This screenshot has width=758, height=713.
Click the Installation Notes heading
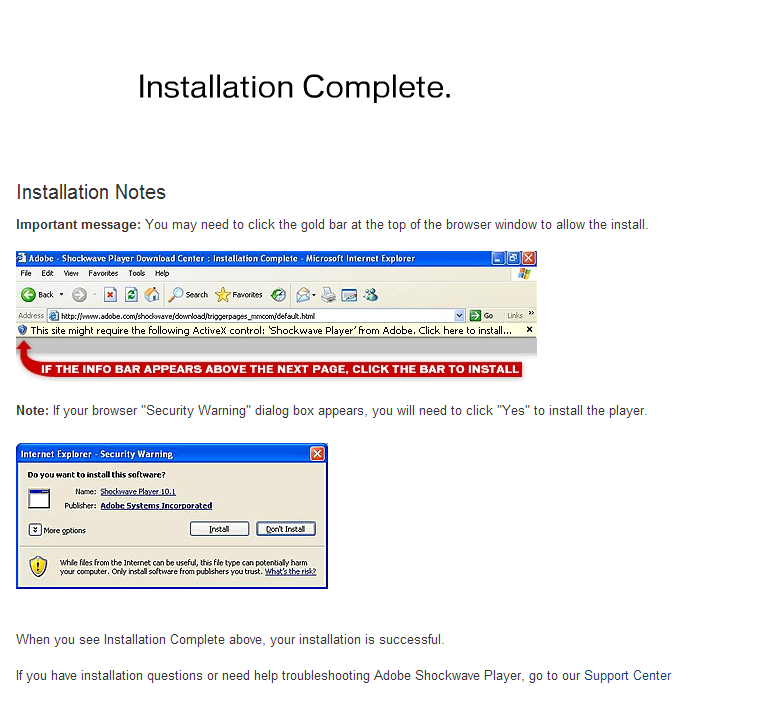click(91, 192)
